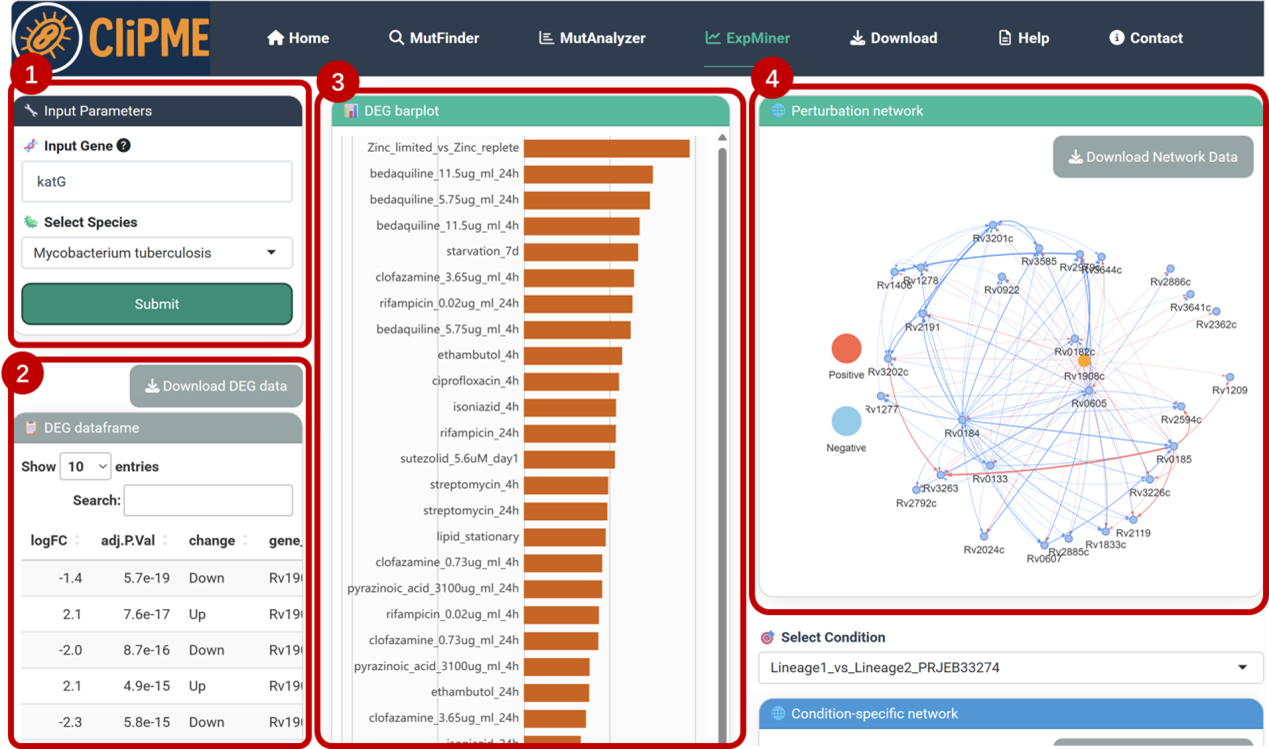Click the help question mark beside Input Gene
The width and height of the screenshot is (1269, 749).
tap(123, 146)
